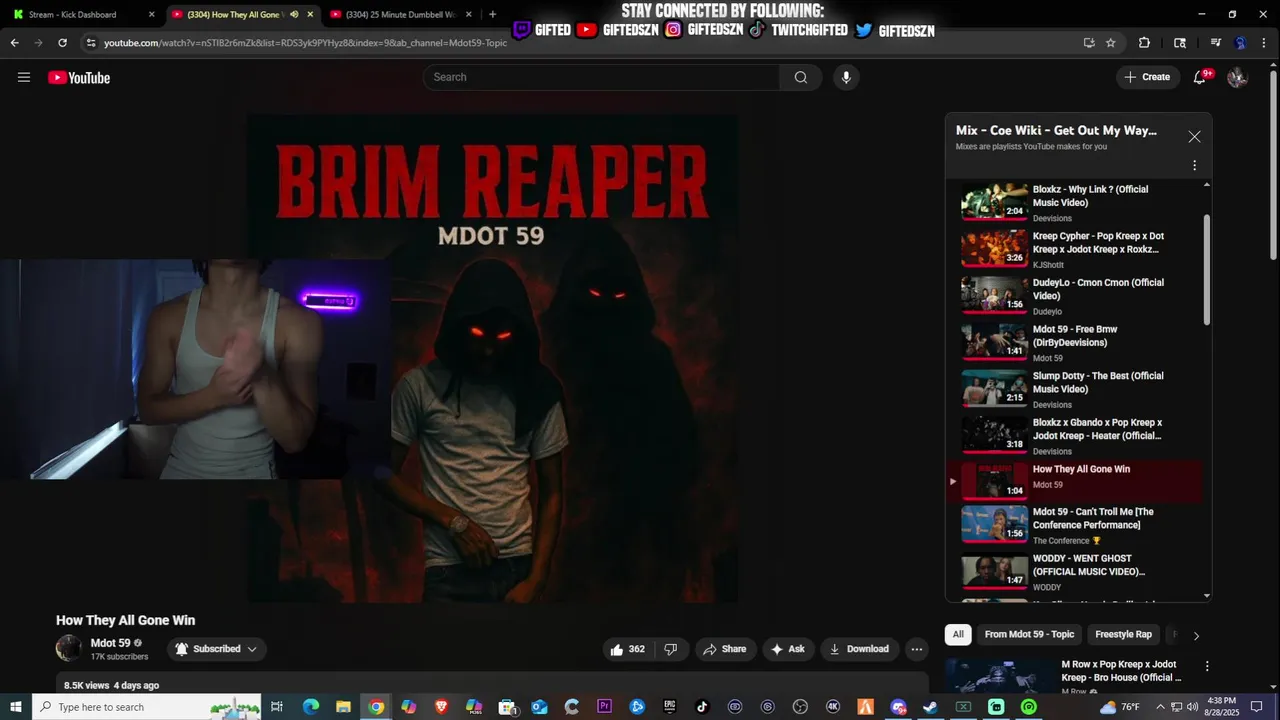Open Task View on taskbar
1280x720 pixels.
coord(277,707)
